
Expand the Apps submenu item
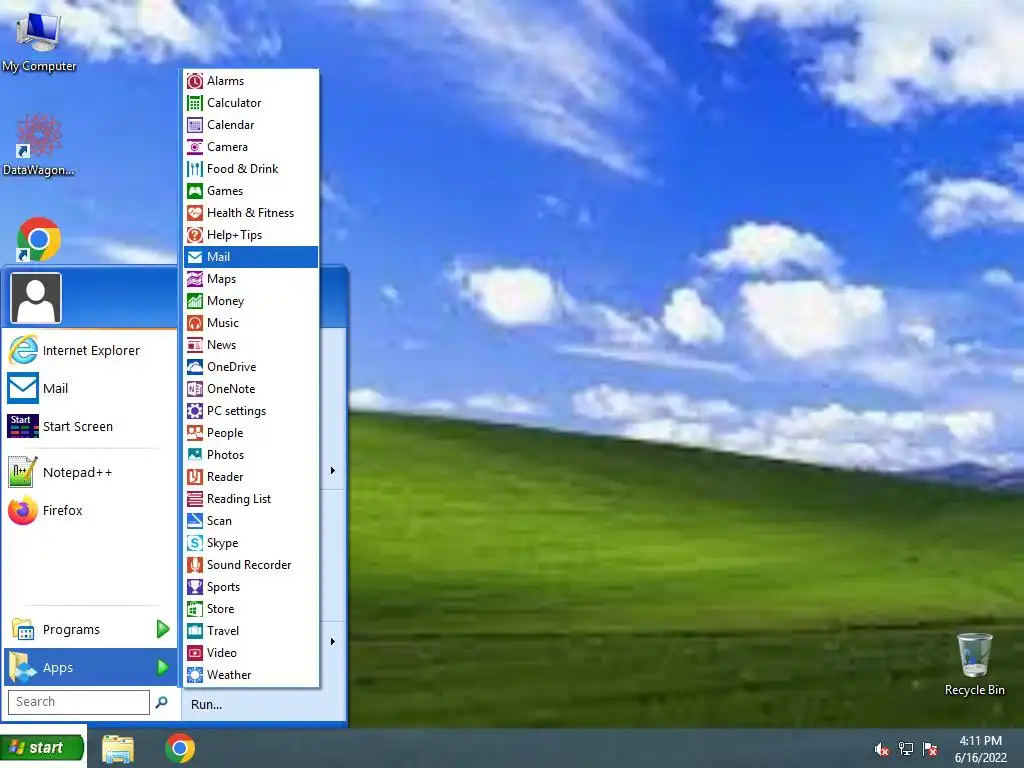click(x=90, y=667)
